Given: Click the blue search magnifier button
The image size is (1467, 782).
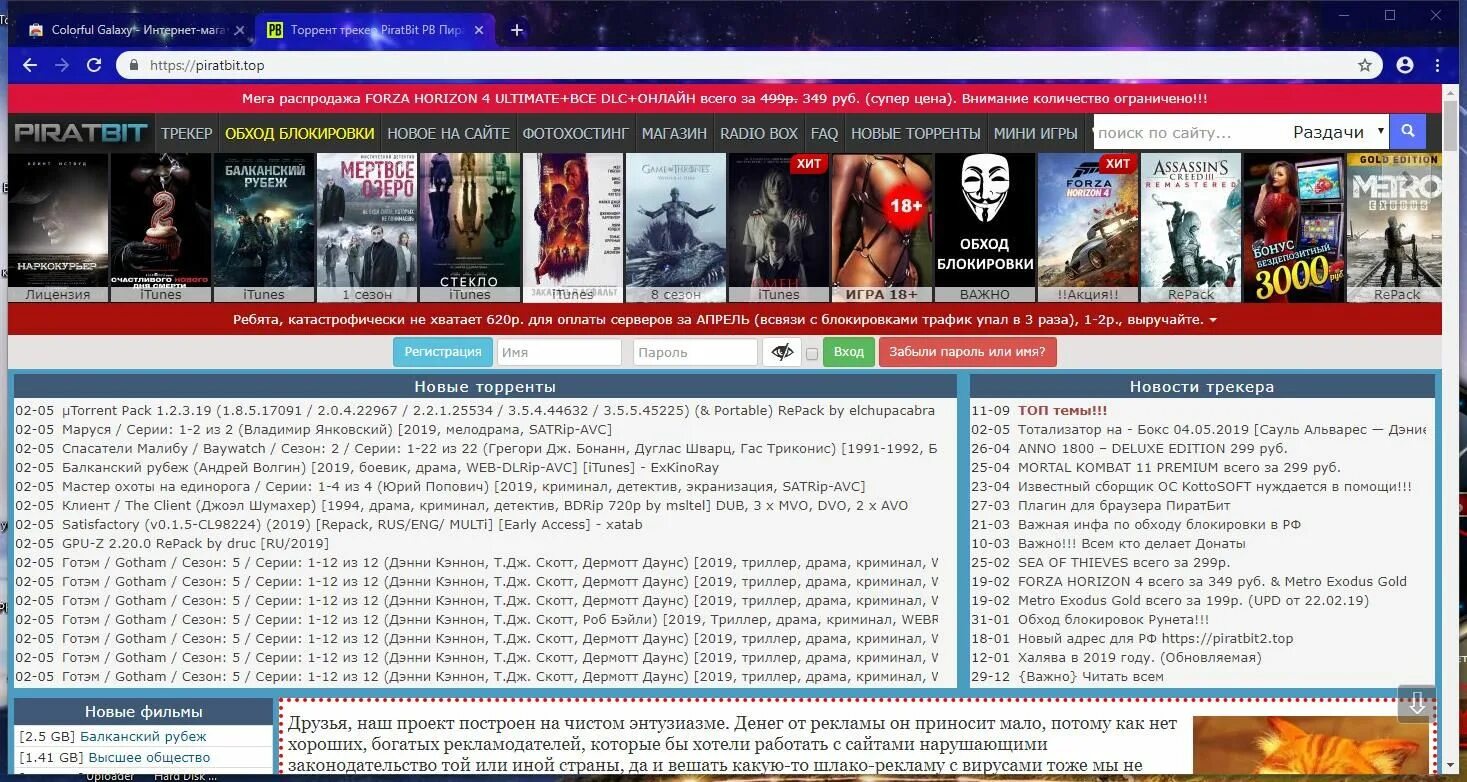Looking at the screenshot, I should pyautogui.click(x=1408, y=131).
